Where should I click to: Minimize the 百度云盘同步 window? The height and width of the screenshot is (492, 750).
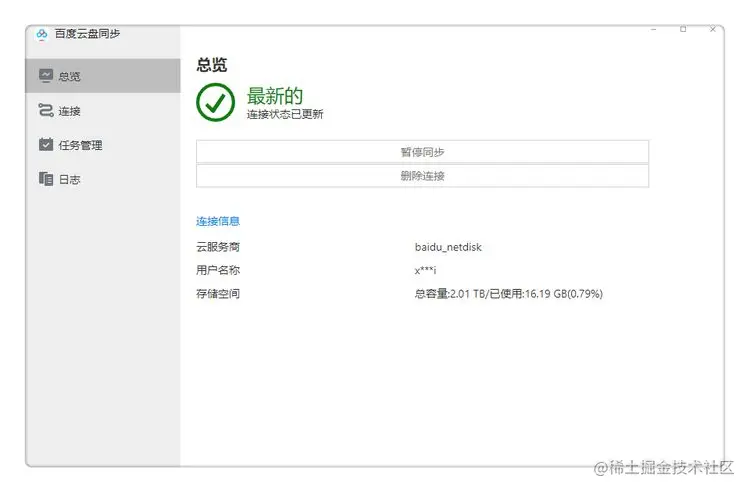(654, 30)
